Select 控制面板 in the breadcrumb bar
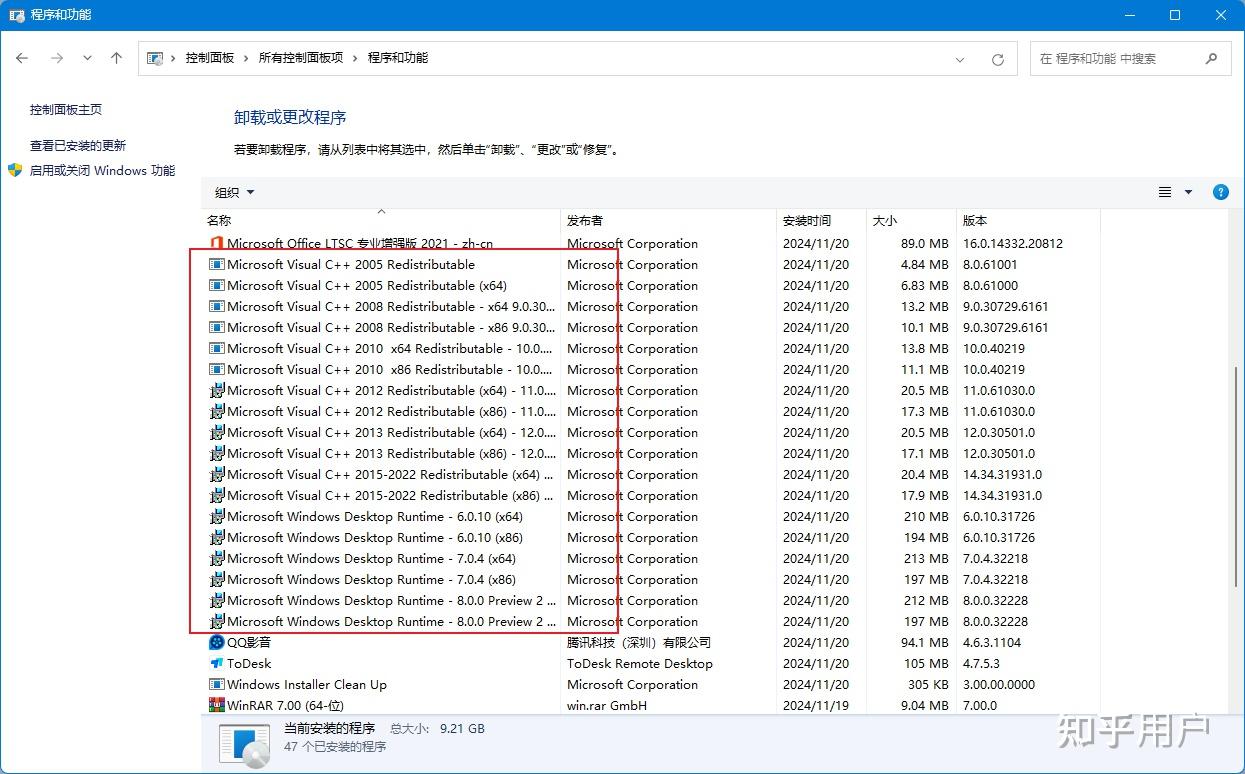The height and width of the screenshot is (774, 1245). coord(208,58)
